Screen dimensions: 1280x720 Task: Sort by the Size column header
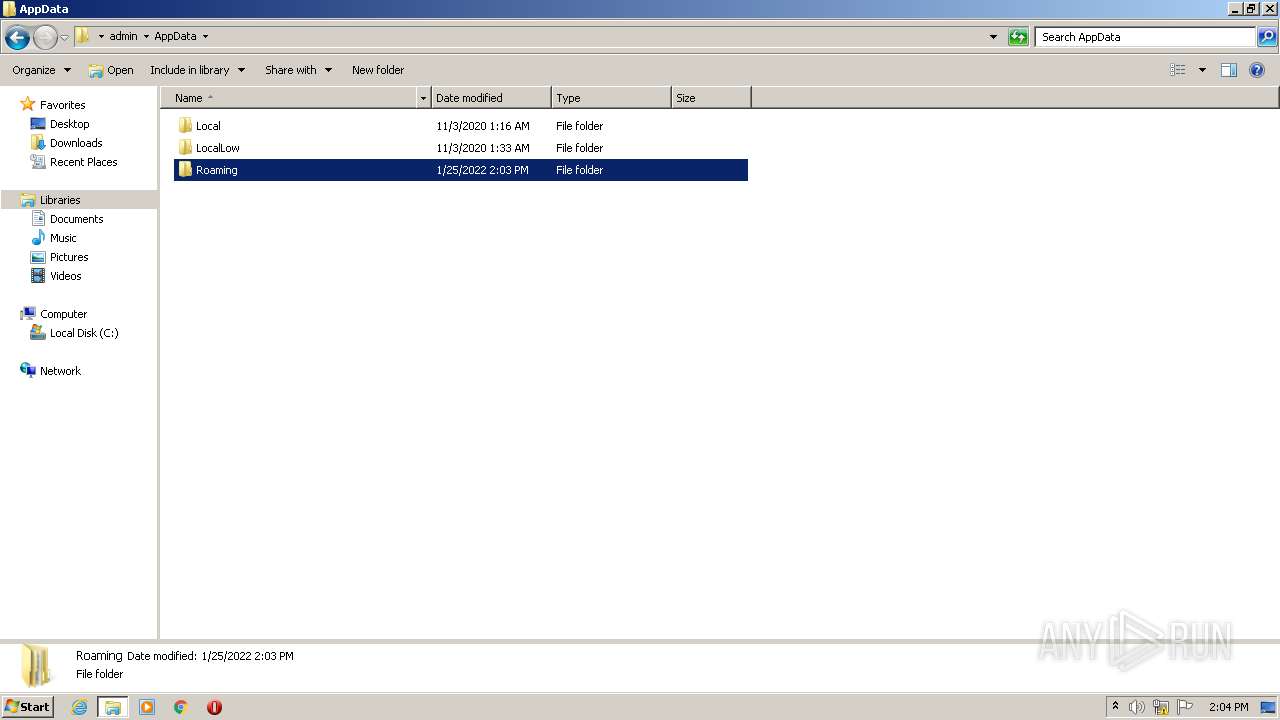(711, 98)
